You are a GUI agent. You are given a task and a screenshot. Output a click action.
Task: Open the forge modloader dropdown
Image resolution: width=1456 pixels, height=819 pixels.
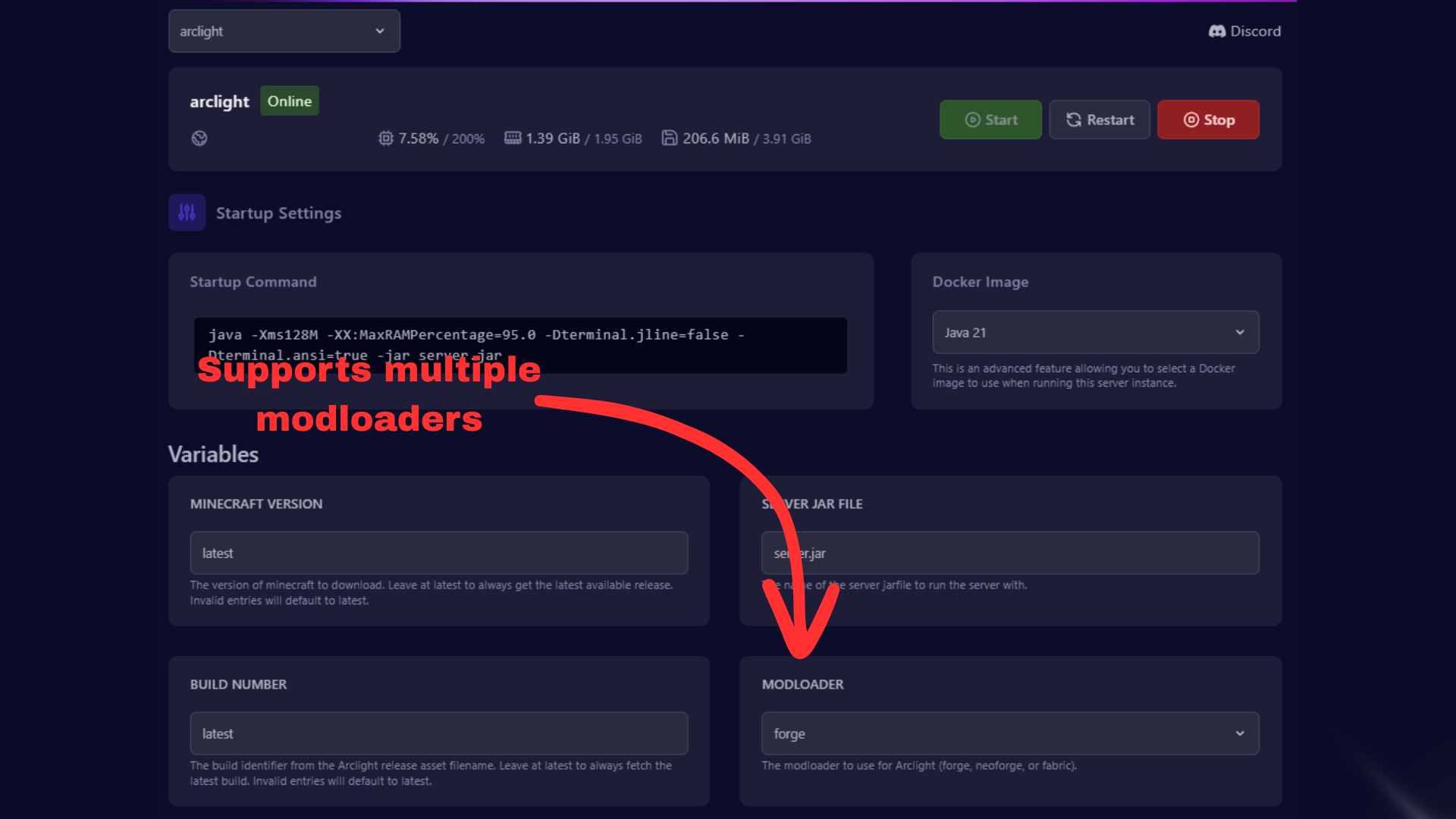click(1010, 733)
